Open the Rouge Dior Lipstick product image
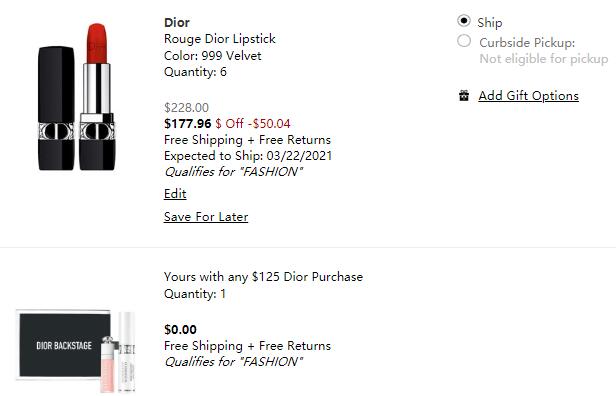616x396 pixels. [x=77, y=97]
